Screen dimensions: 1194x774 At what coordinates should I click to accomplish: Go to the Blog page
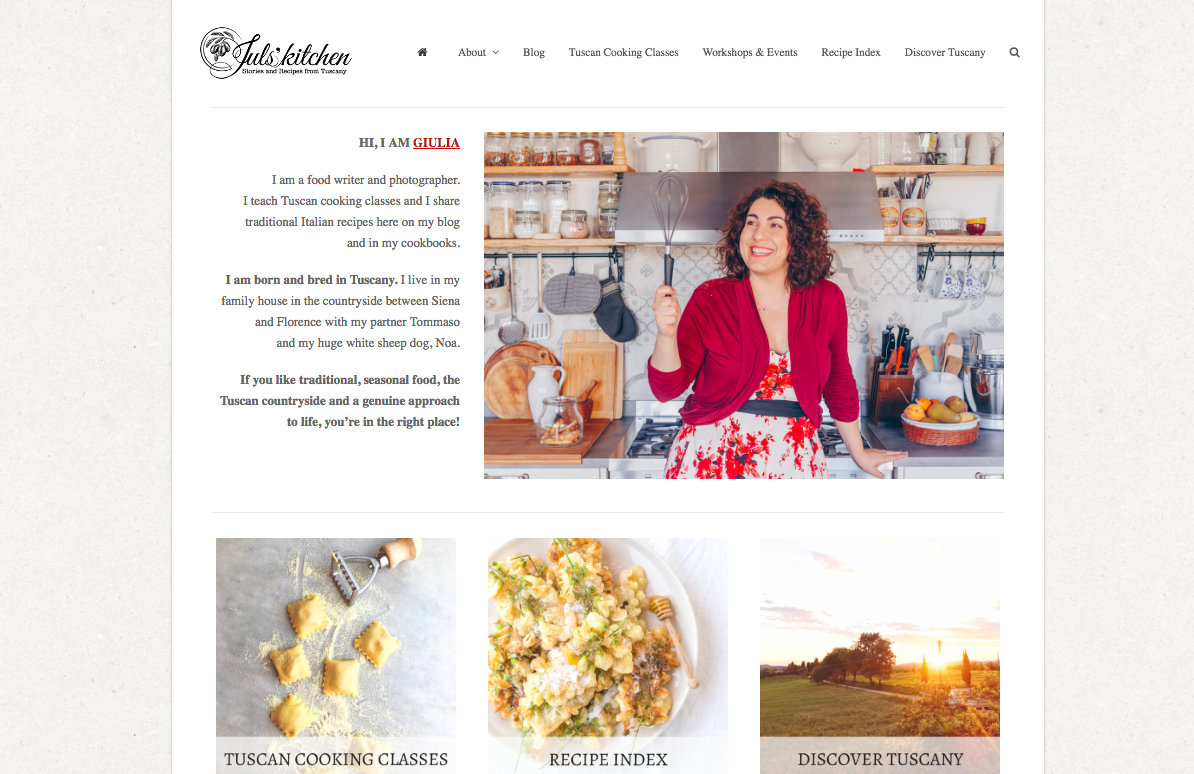(534, 53)
